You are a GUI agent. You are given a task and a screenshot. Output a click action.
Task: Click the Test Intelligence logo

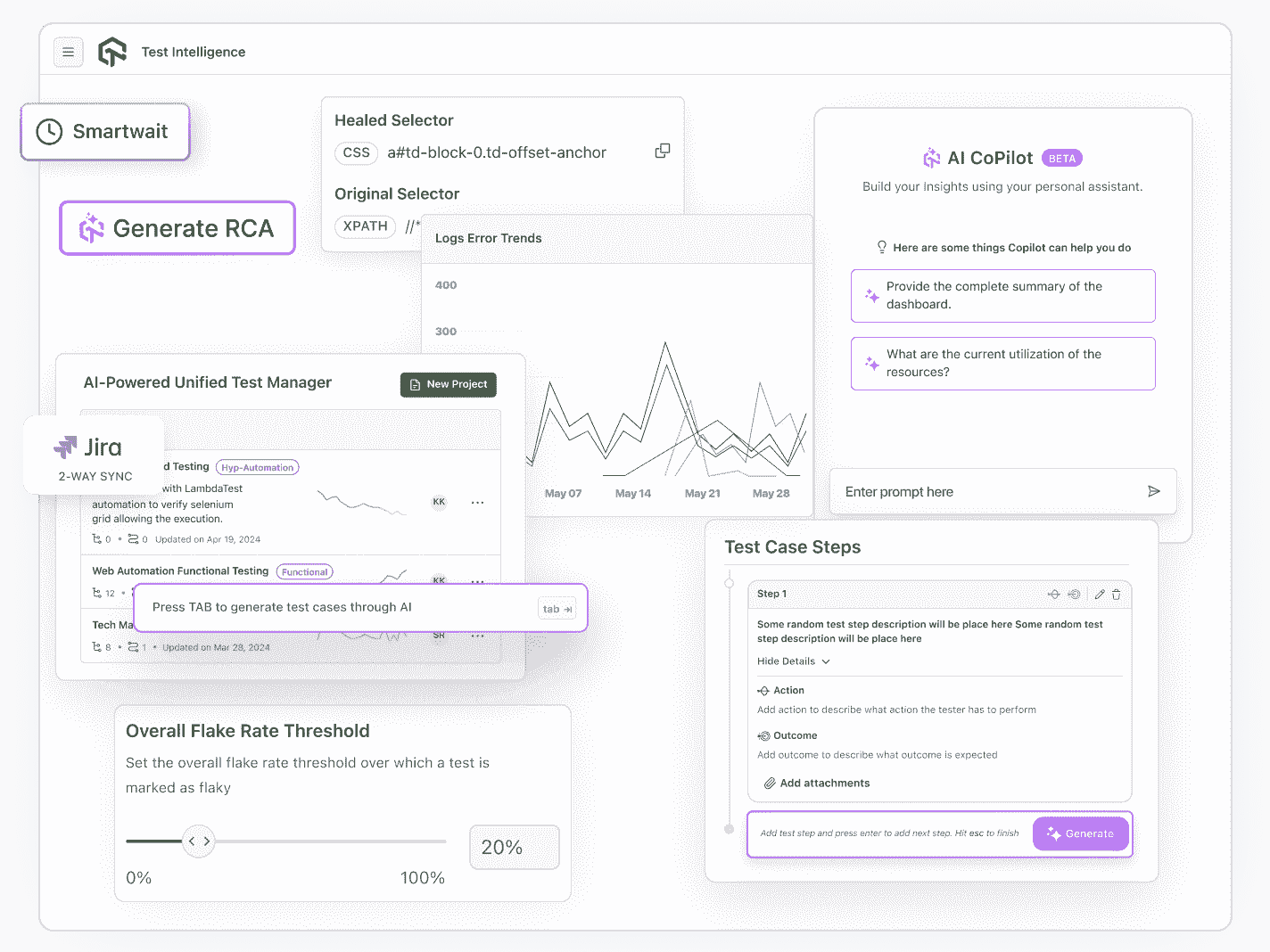pos(112,51)
